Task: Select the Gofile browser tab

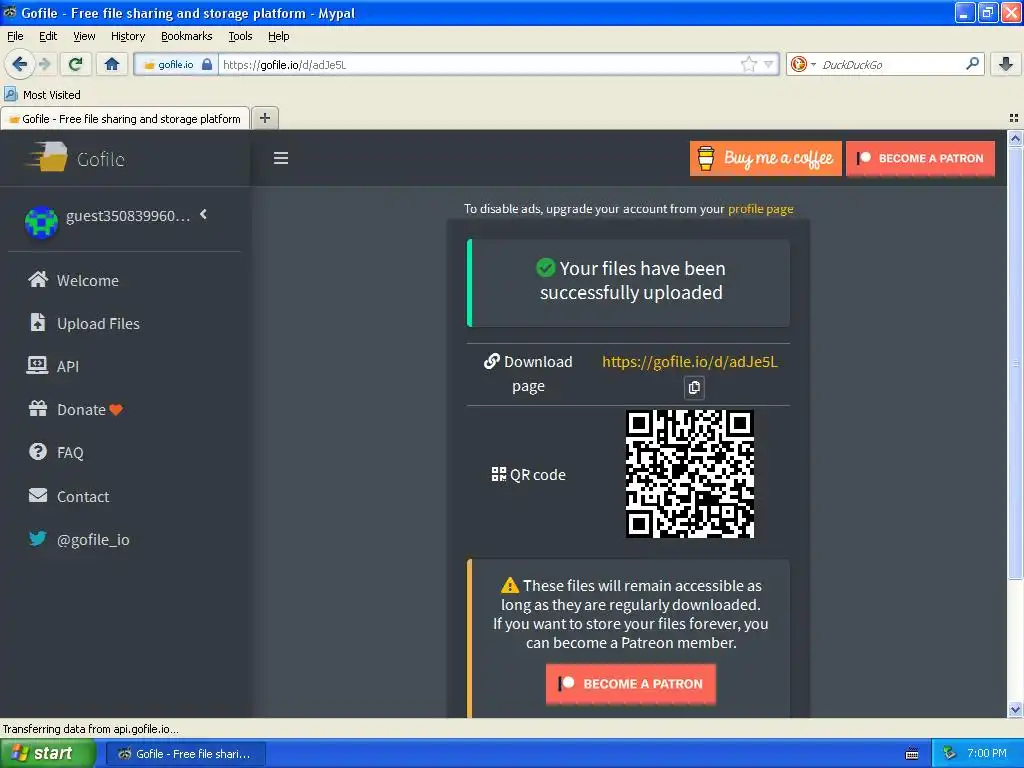Action: tap(125, 118)
